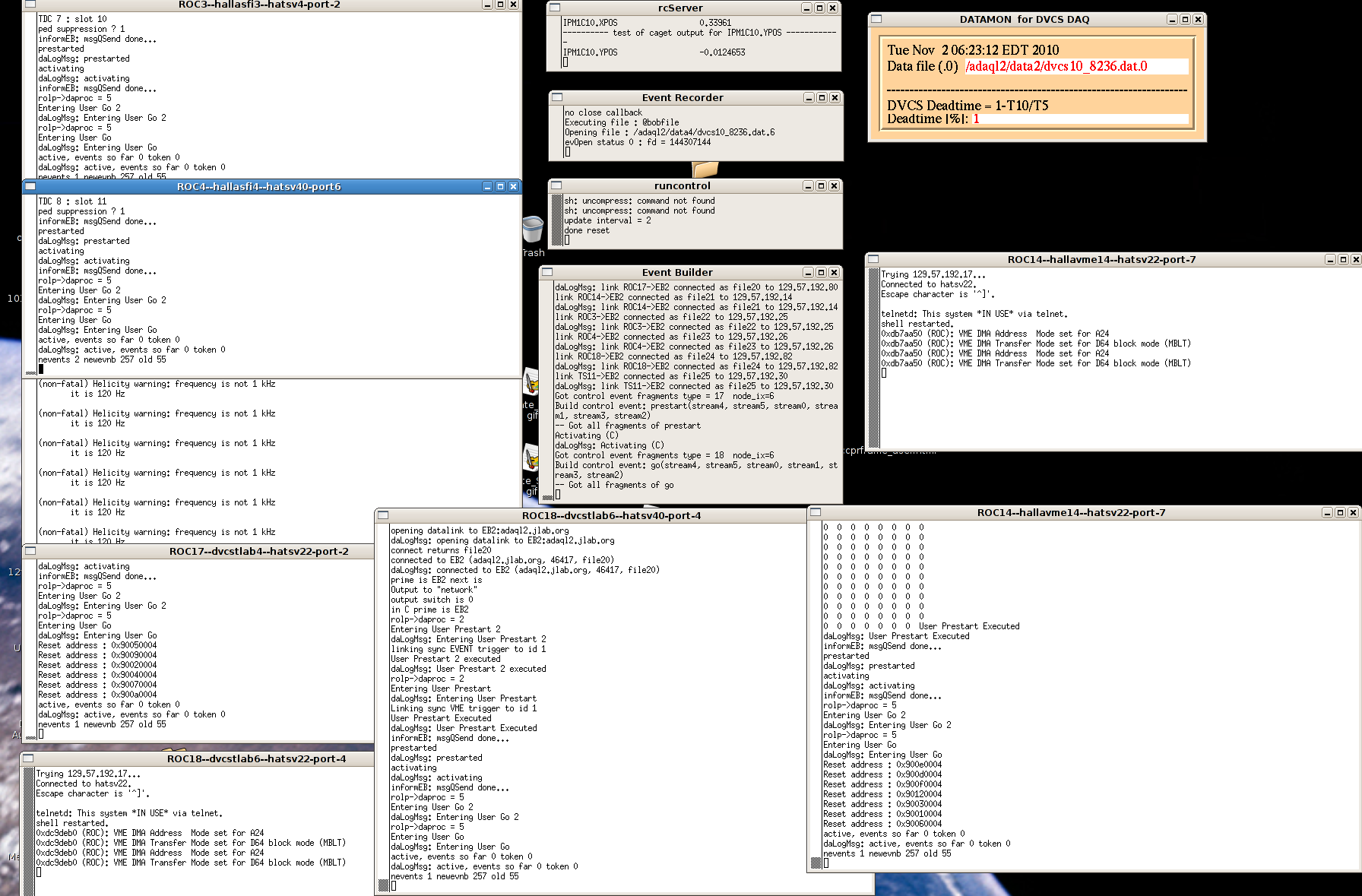The width and height of the screenshot is (1362, 896).
Task: Click '-- Got all fragments of go' in Event Builder
Action: tap(614, 485)
